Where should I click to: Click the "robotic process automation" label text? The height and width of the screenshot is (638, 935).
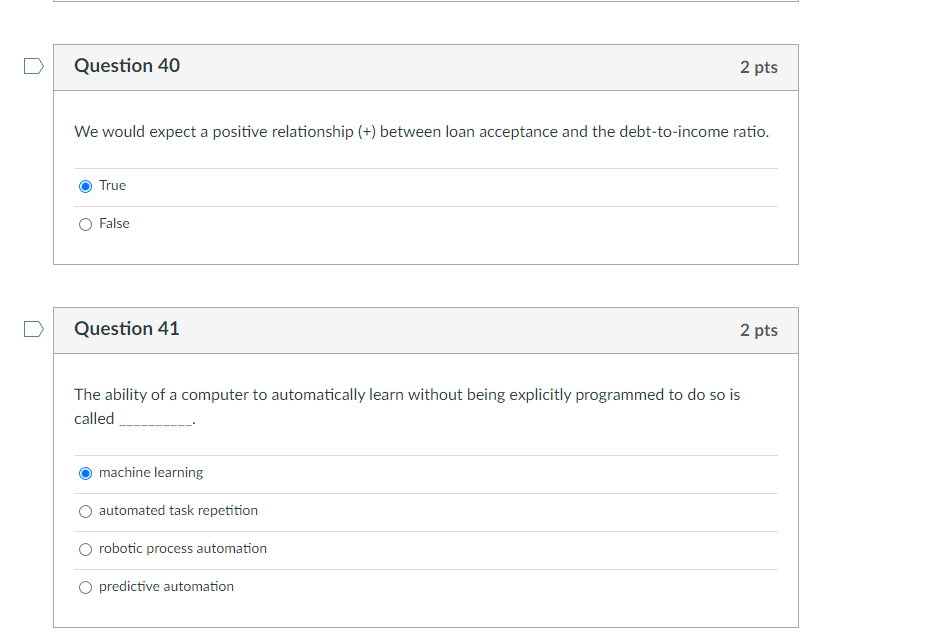[x=182, y=549]
